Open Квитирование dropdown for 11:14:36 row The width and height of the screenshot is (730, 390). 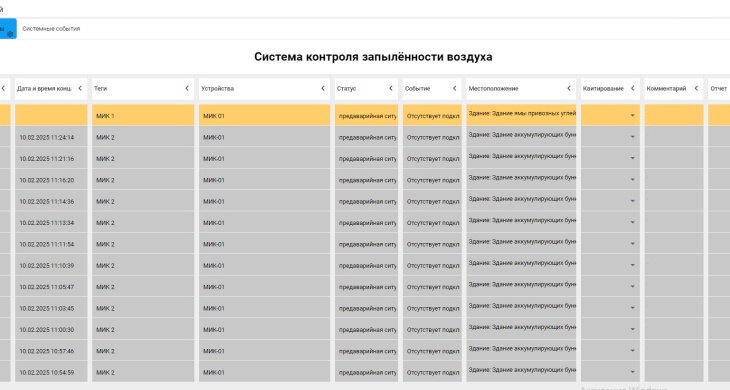[x=633, y=201]
